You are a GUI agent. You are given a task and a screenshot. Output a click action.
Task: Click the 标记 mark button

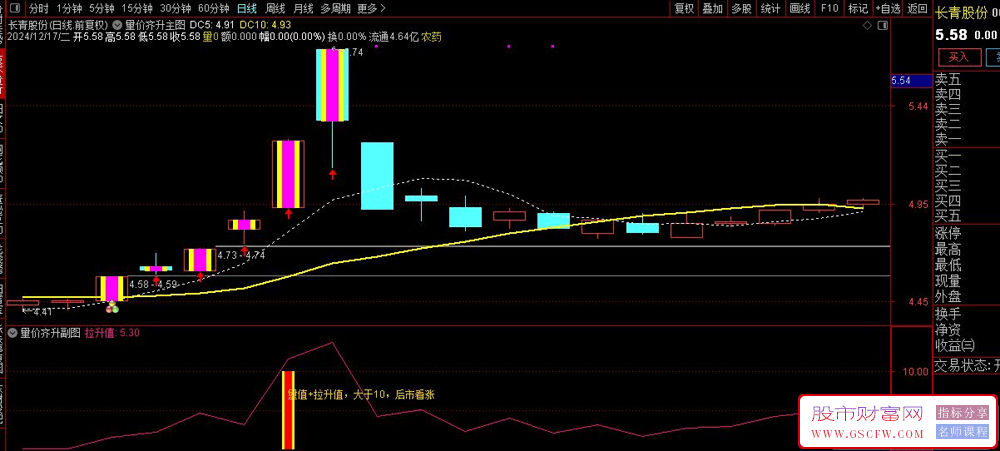(858, 8)
